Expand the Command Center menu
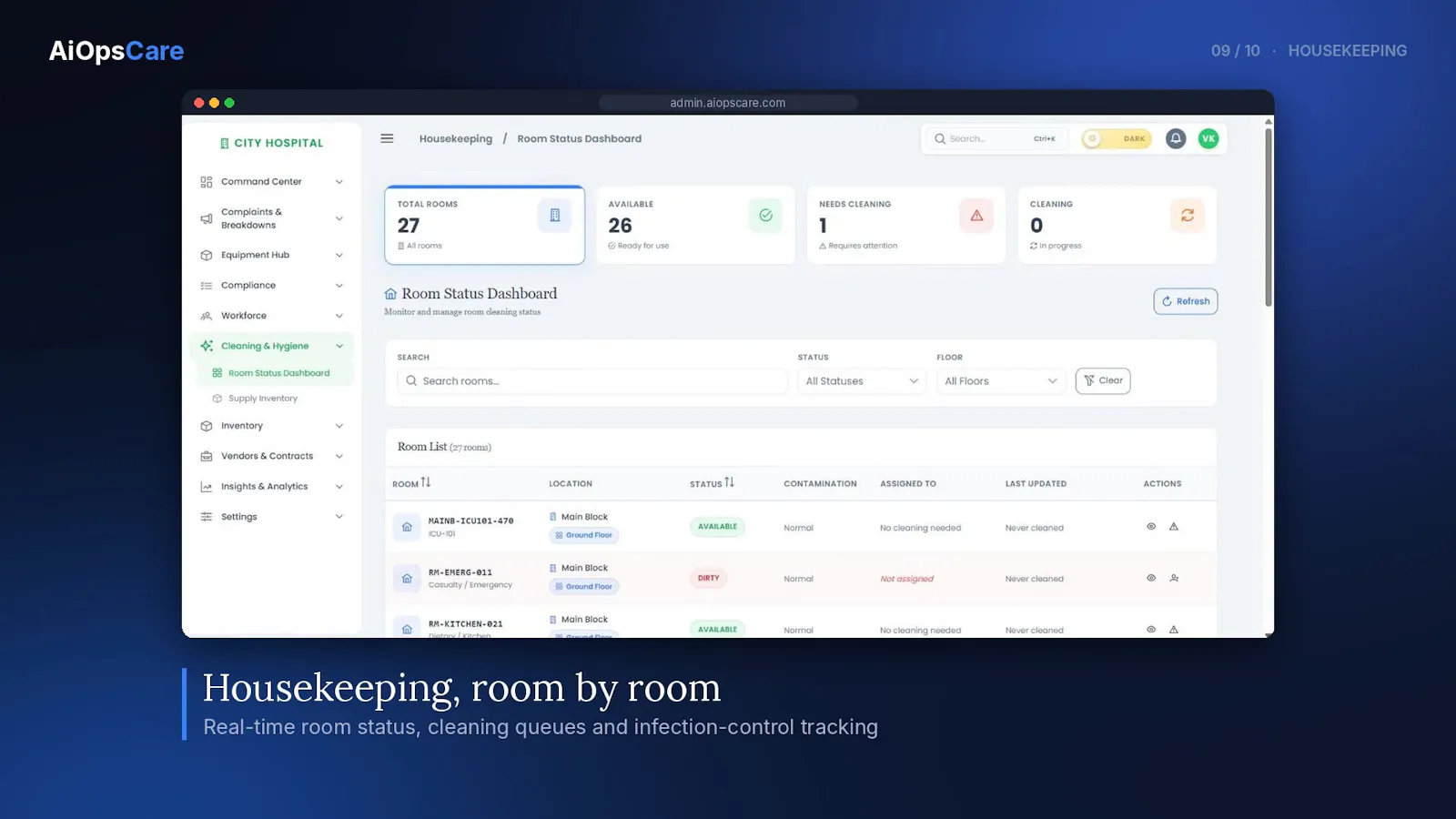Screen dimensions: 1456x819 tap(271, 182)
